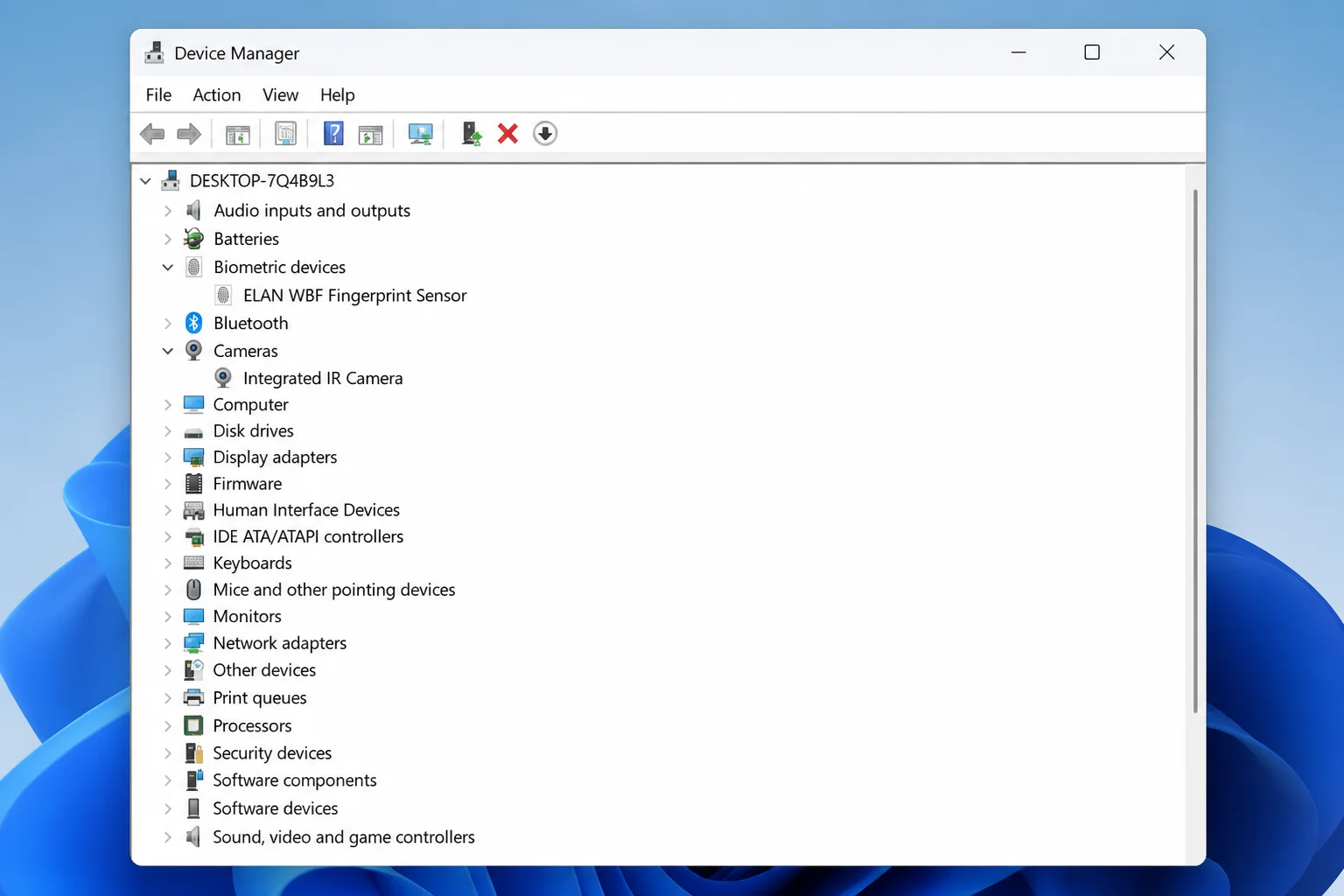Click the Network adapters icon
Image resolution: width=1344 pixels, height=896 pixels.
coord(193,643)
